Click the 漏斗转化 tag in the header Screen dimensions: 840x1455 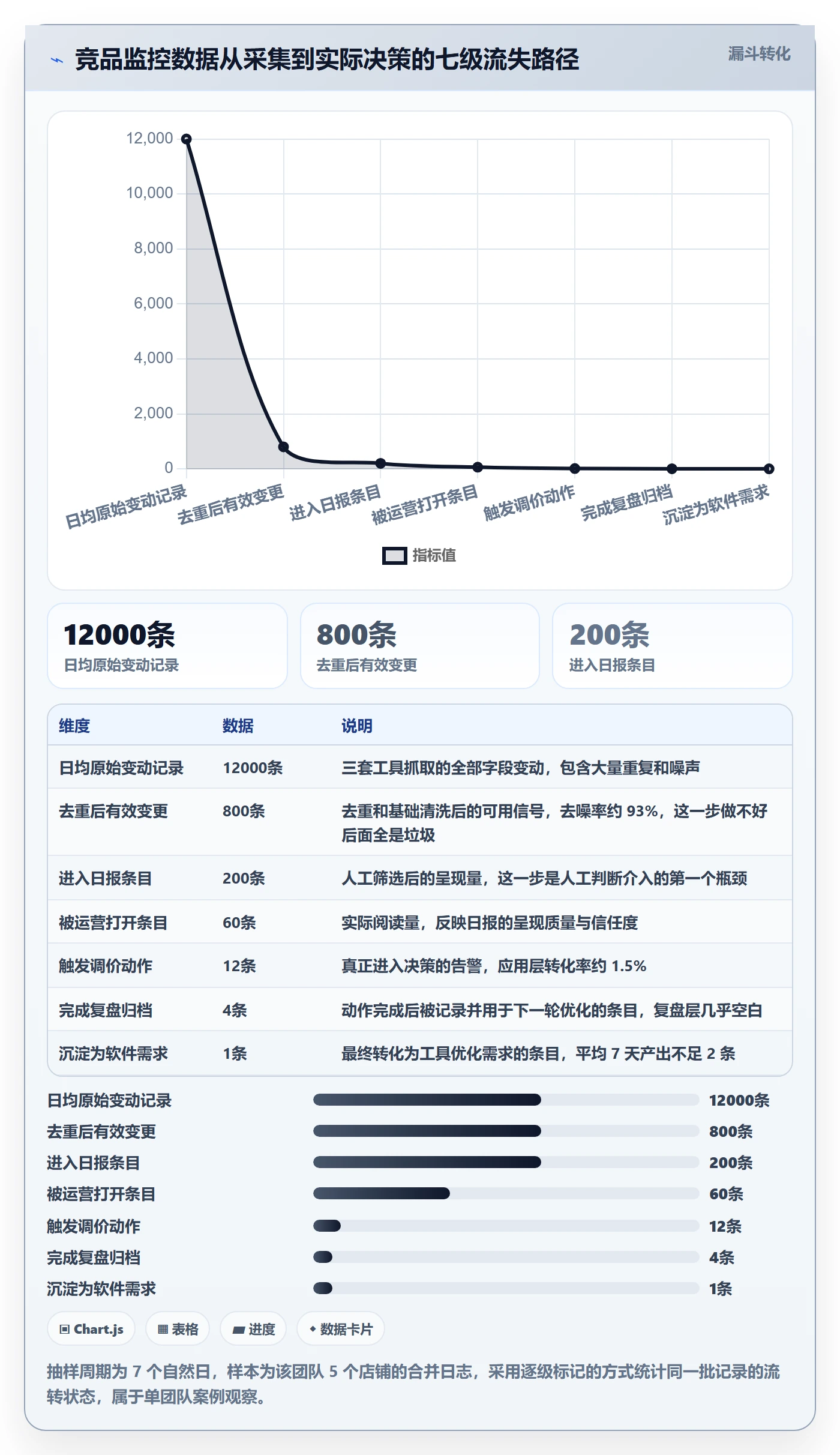(x=759, y=54)
